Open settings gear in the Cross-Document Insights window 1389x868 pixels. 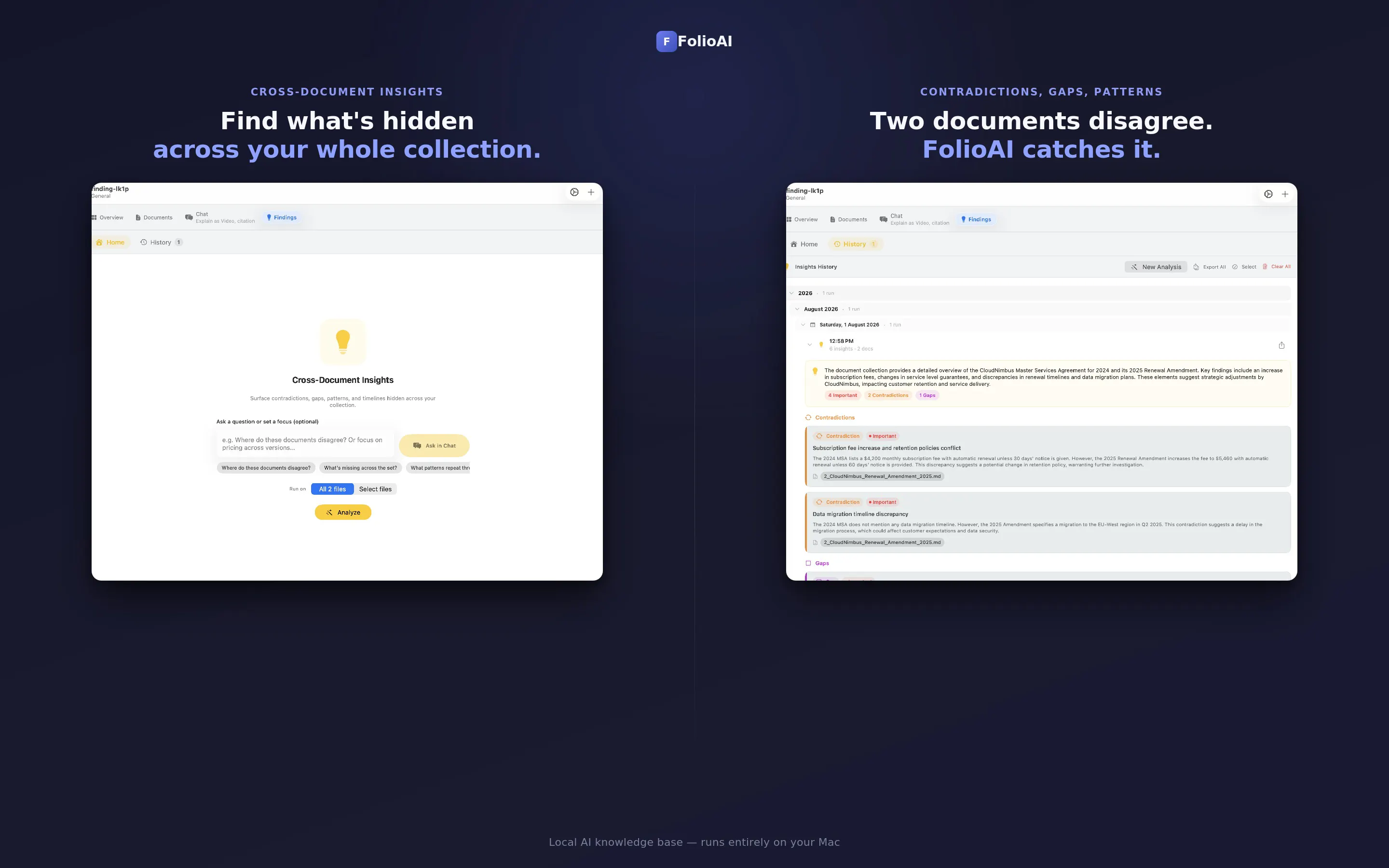tap(574, 192)
